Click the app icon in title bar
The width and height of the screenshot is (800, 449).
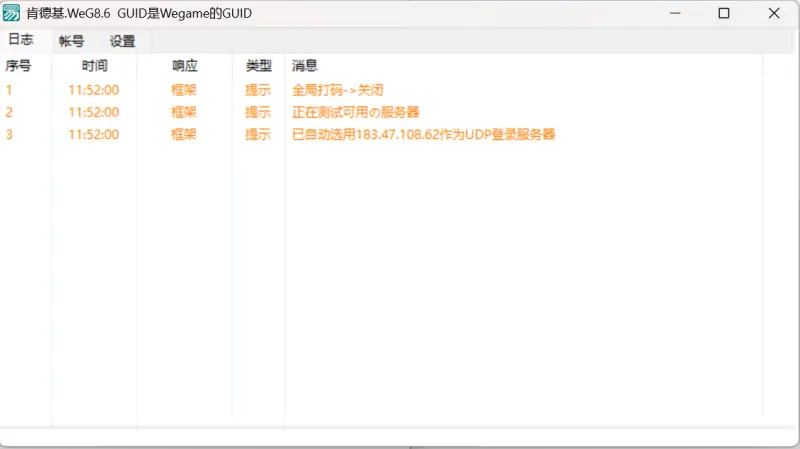[x=12, y=14]
